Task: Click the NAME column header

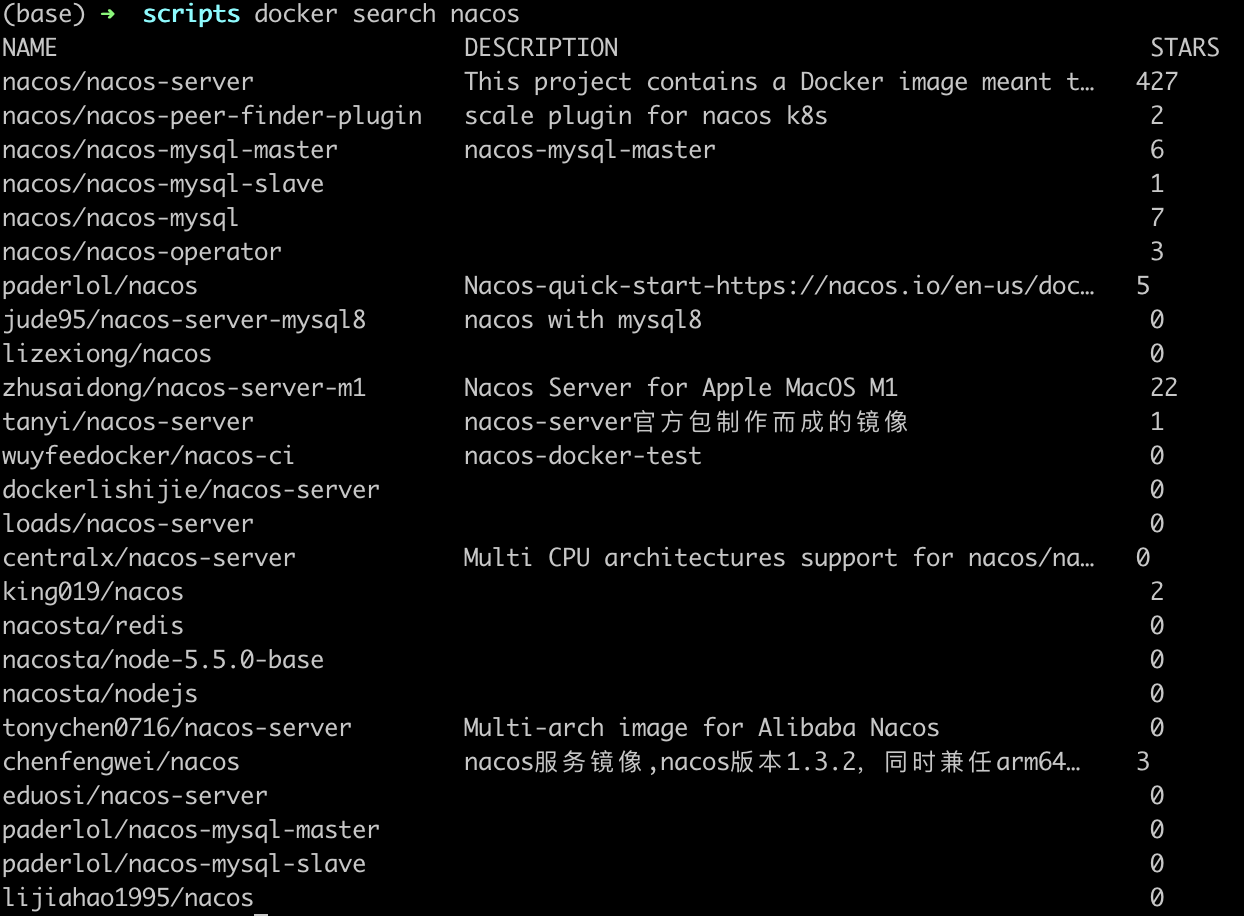Action: (30, 48)
